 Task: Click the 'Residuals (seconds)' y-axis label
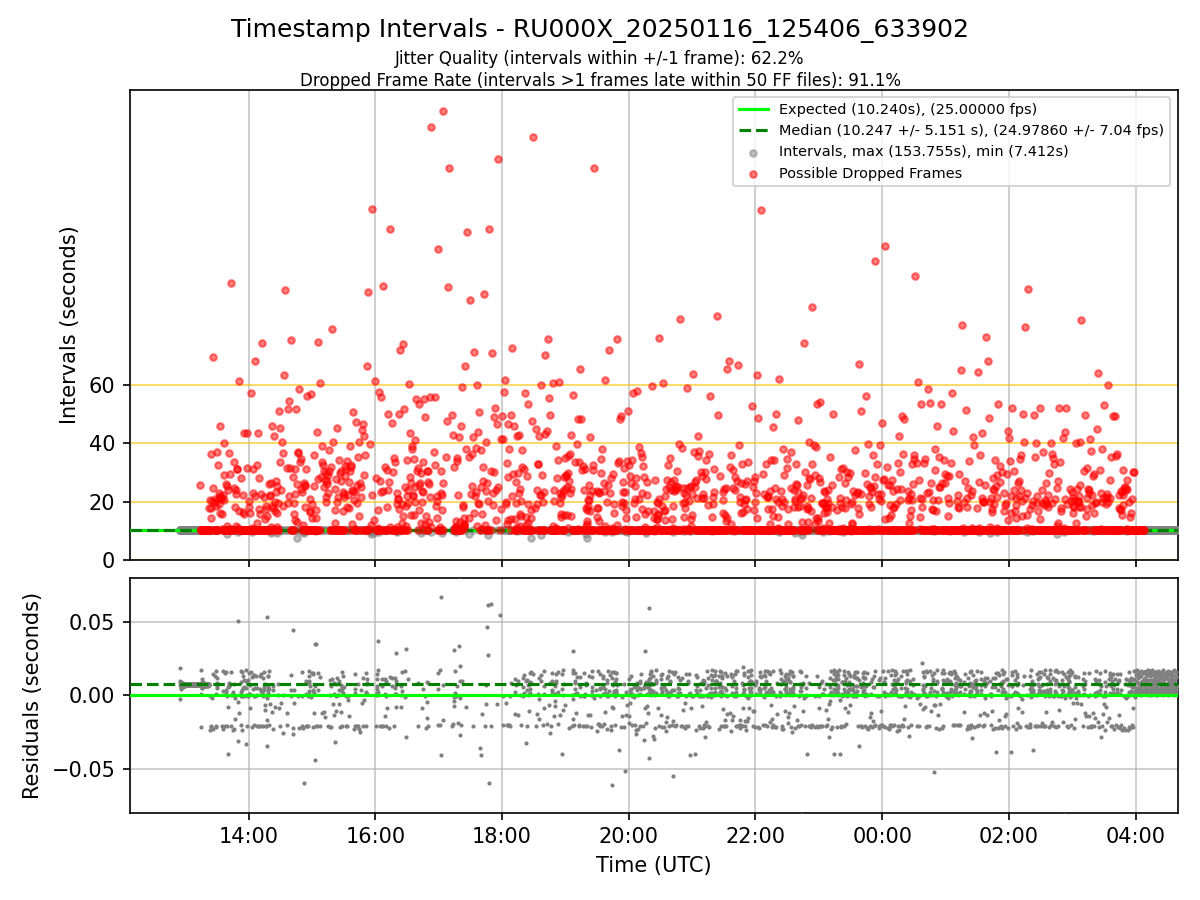(x=32, y=696)
